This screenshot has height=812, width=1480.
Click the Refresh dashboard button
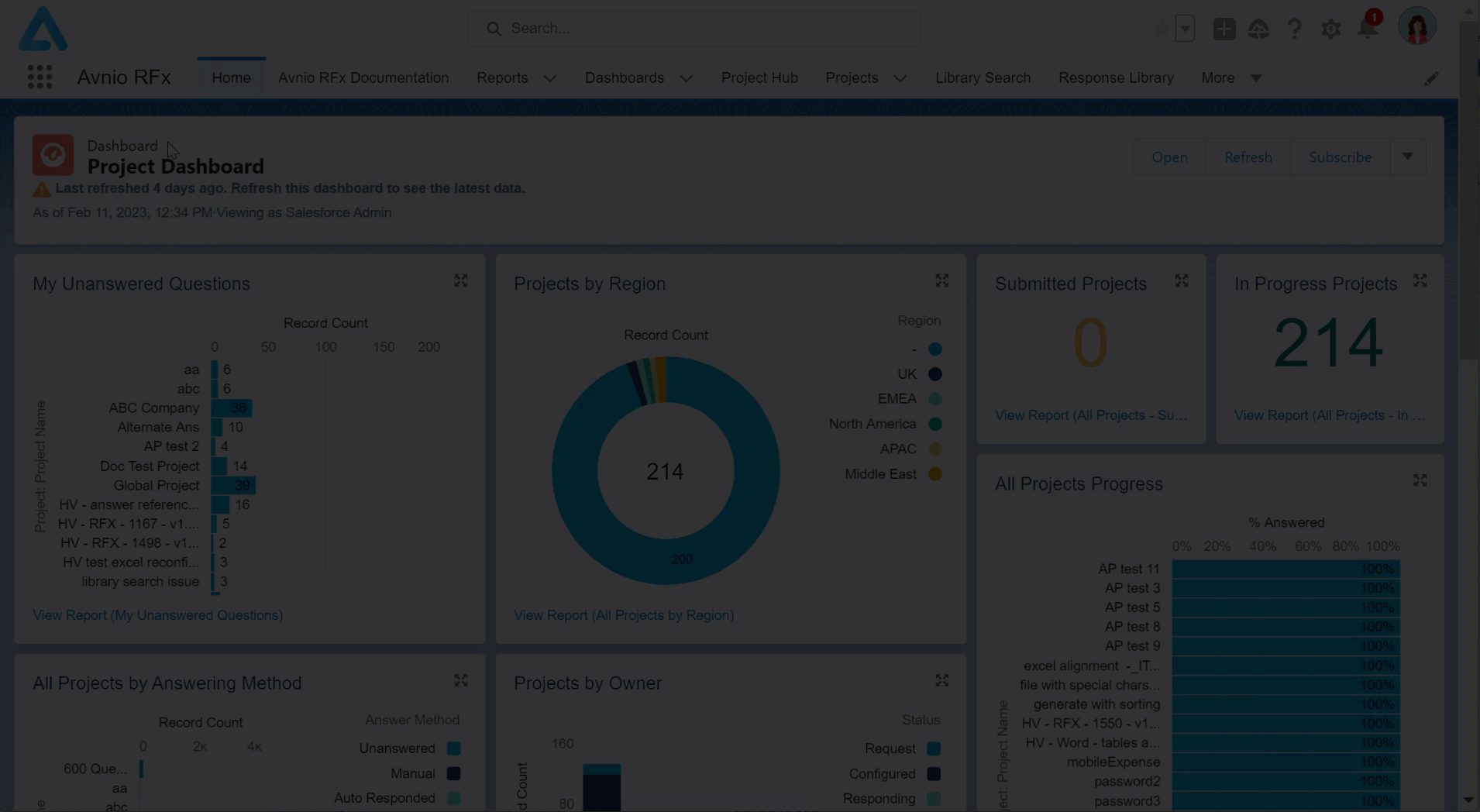pyautogui.click(x=1248, y=157)
